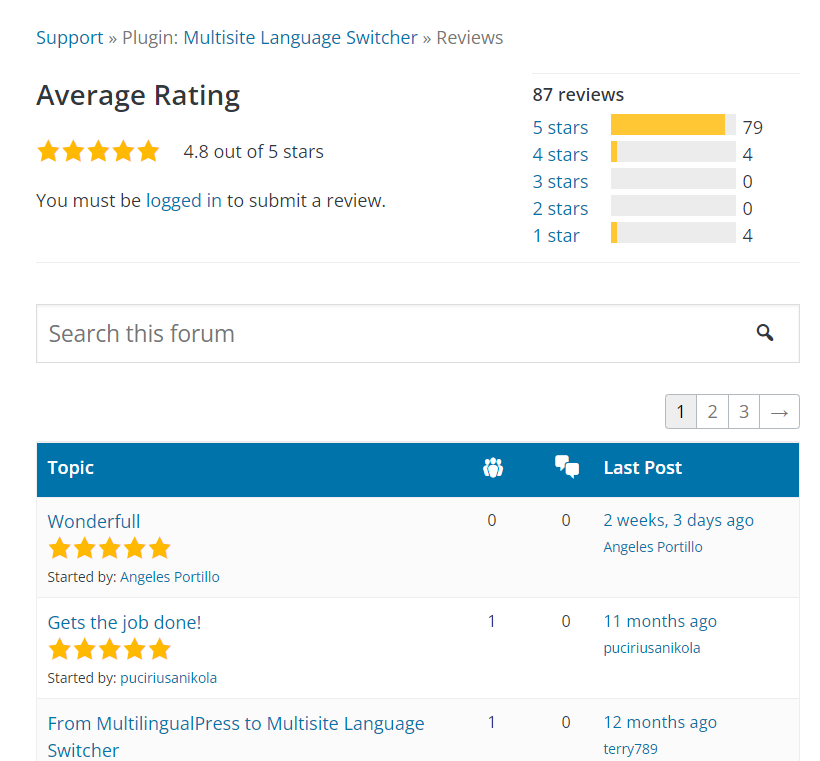Filter reviews by 3 stars
The height and width of the screenshot is (761, 820).
560,181
